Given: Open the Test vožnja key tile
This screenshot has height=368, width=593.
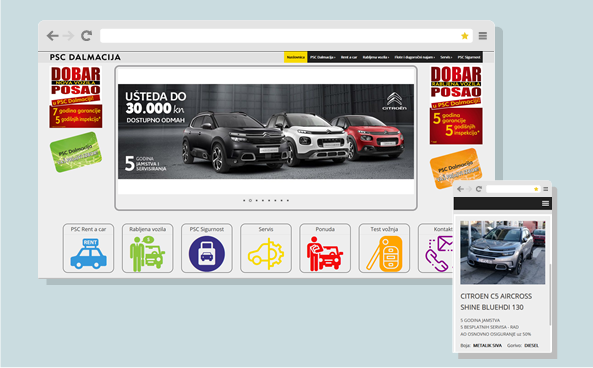Looking at the screenshot, I should (384, 248).
